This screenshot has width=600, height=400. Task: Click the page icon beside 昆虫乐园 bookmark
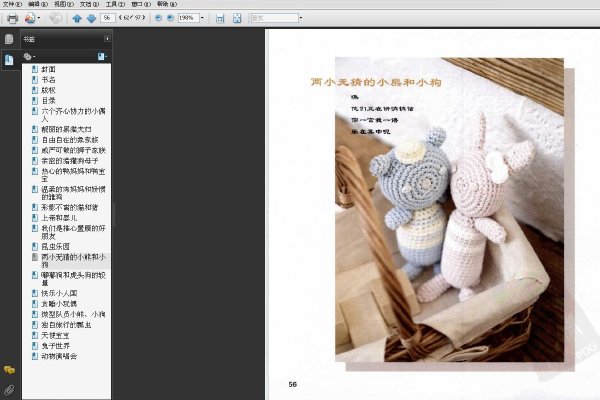[35, 247]
